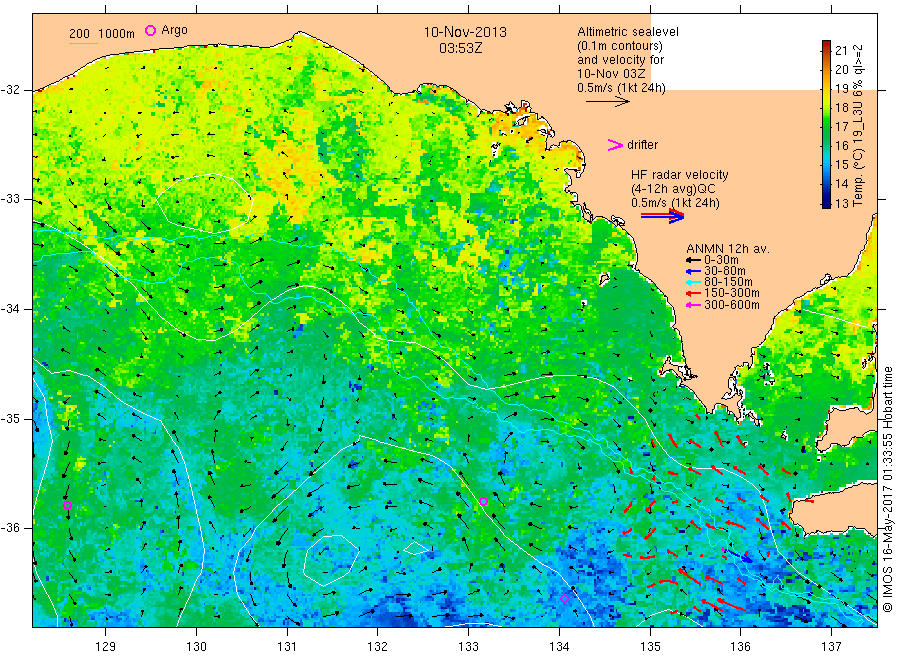Click the cyan 80-150m ANMN arrow symbol
The image size is (900, 660).
pos(693,282)
